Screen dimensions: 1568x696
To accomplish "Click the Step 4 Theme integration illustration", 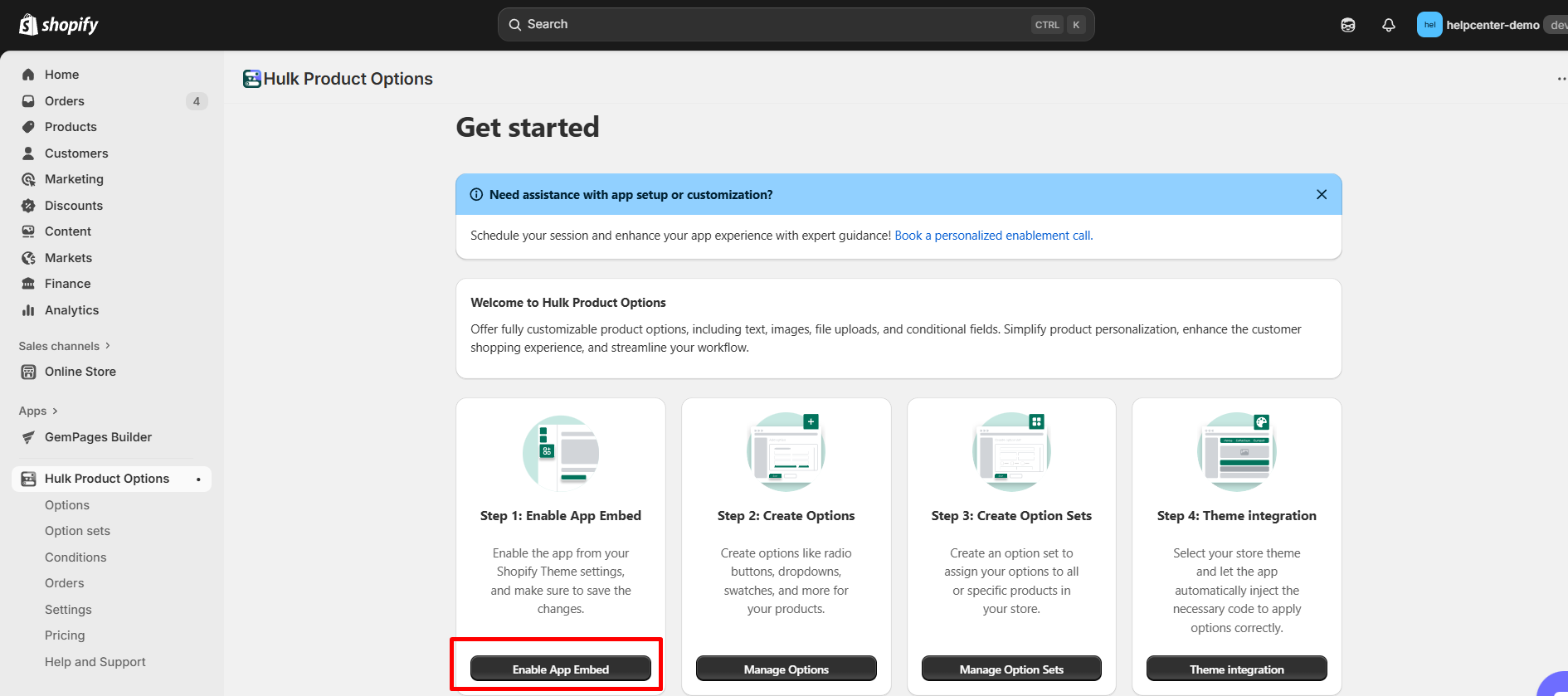I will 1237,453.
